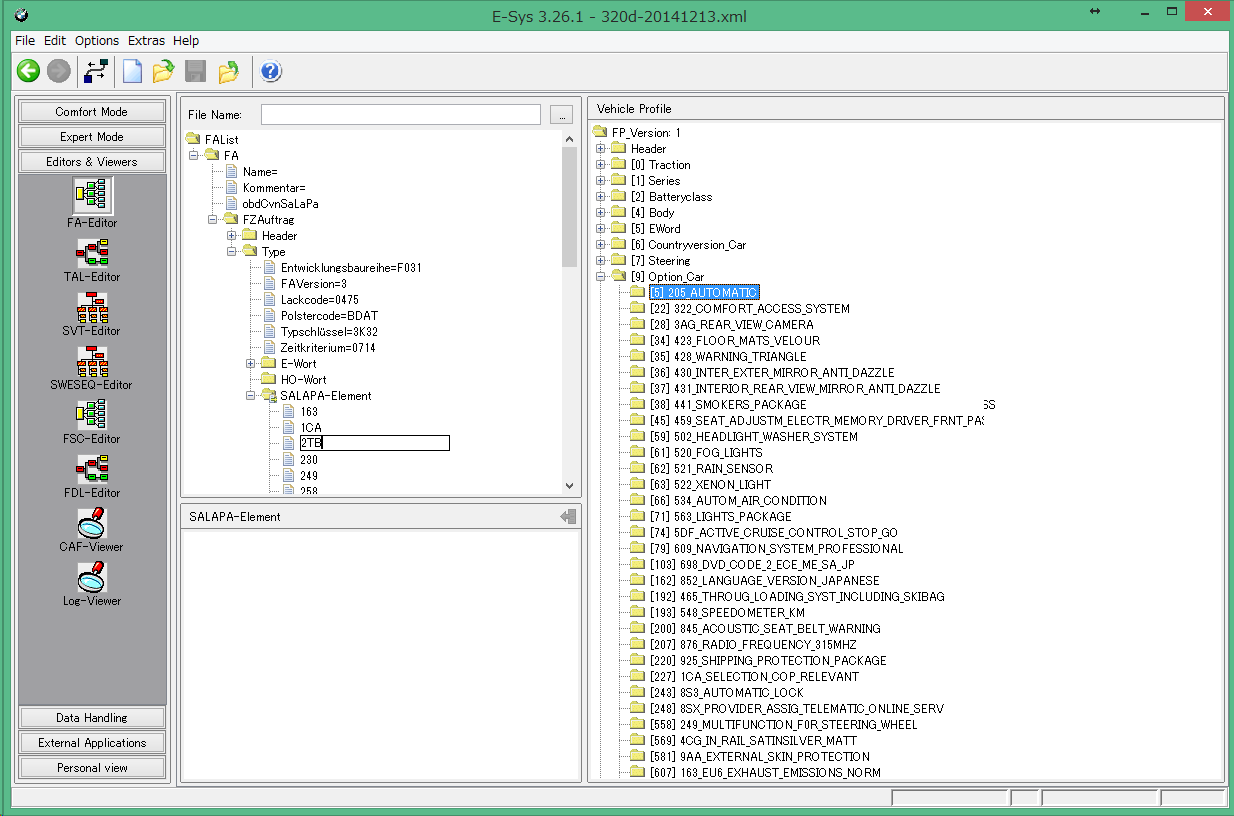Select 609_NAVIGATION_SYSTEM_PROFESSIONAL

click(776, 549)
